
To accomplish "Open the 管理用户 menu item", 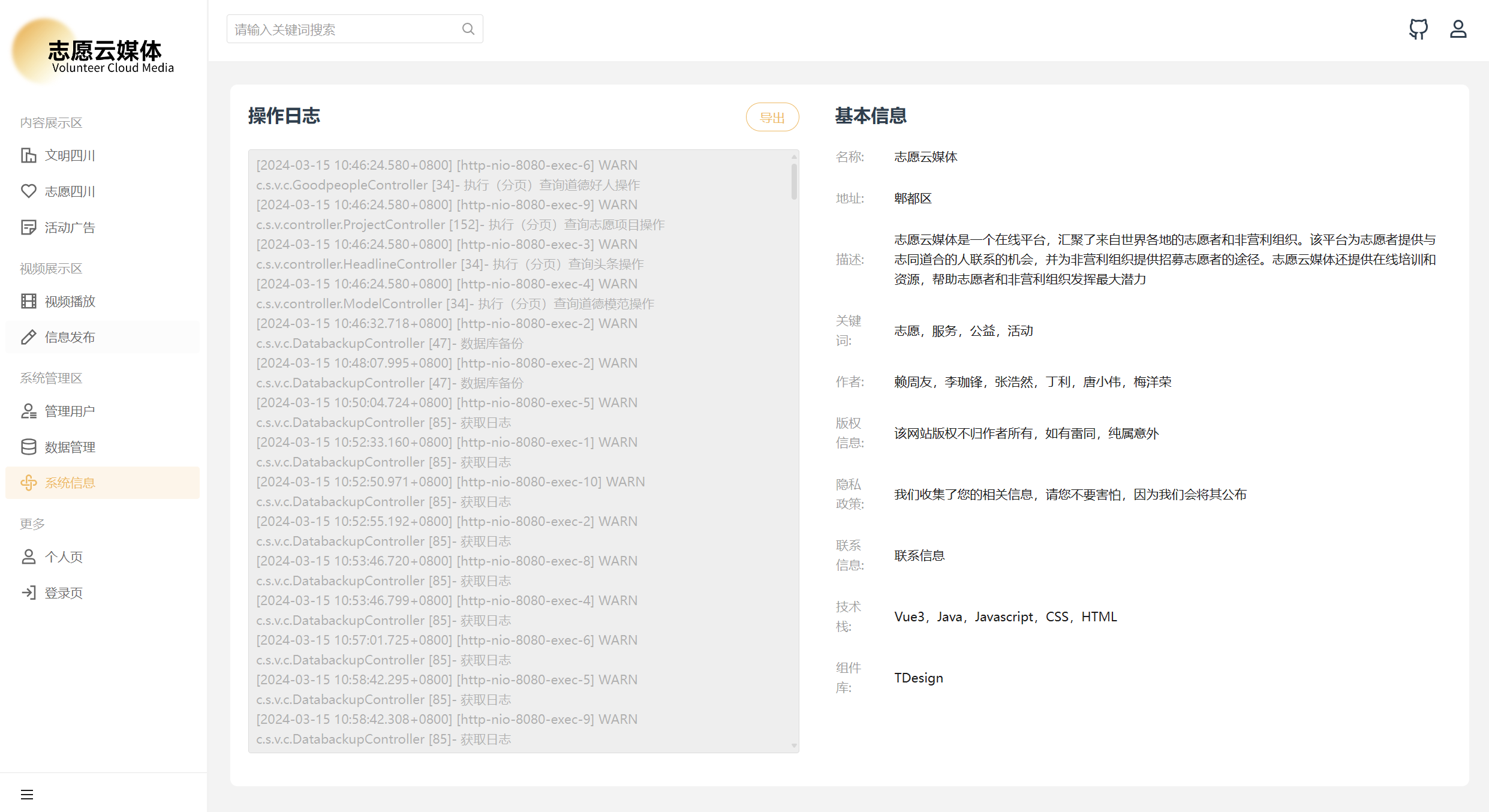I will tap(70, 411).
